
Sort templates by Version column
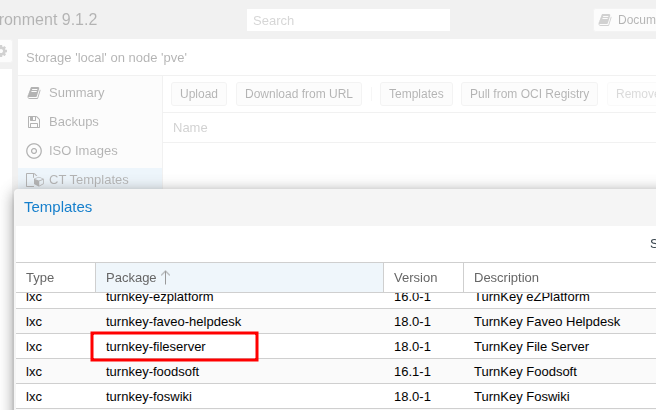pos(416,278)
